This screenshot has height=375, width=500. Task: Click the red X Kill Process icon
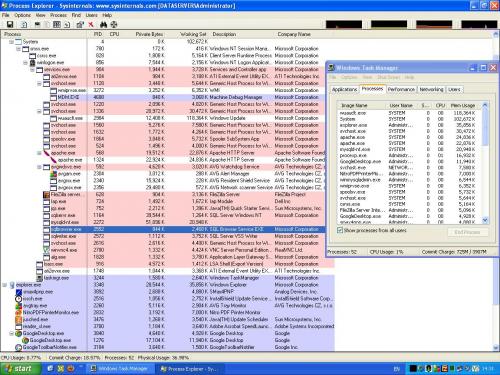pyautogui.click(x=91, y=24)
